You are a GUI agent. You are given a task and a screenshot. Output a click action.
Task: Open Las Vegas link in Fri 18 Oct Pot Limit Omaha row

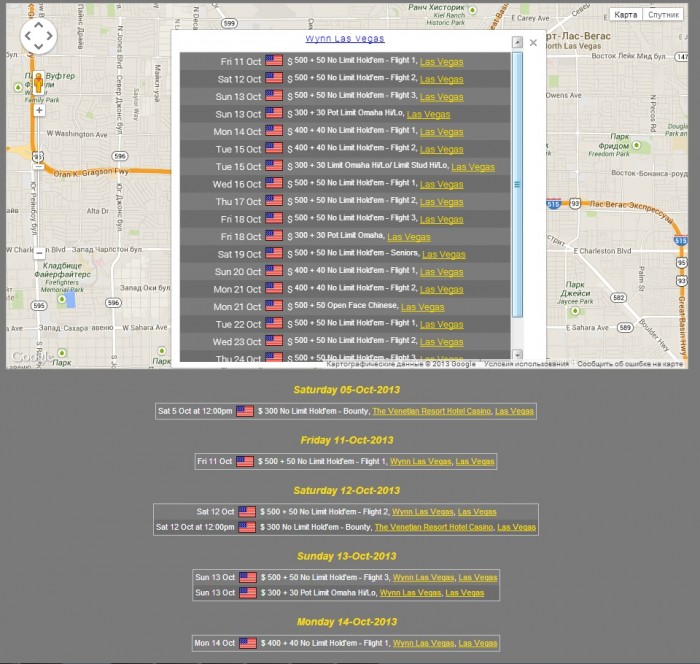pos(409,237)
